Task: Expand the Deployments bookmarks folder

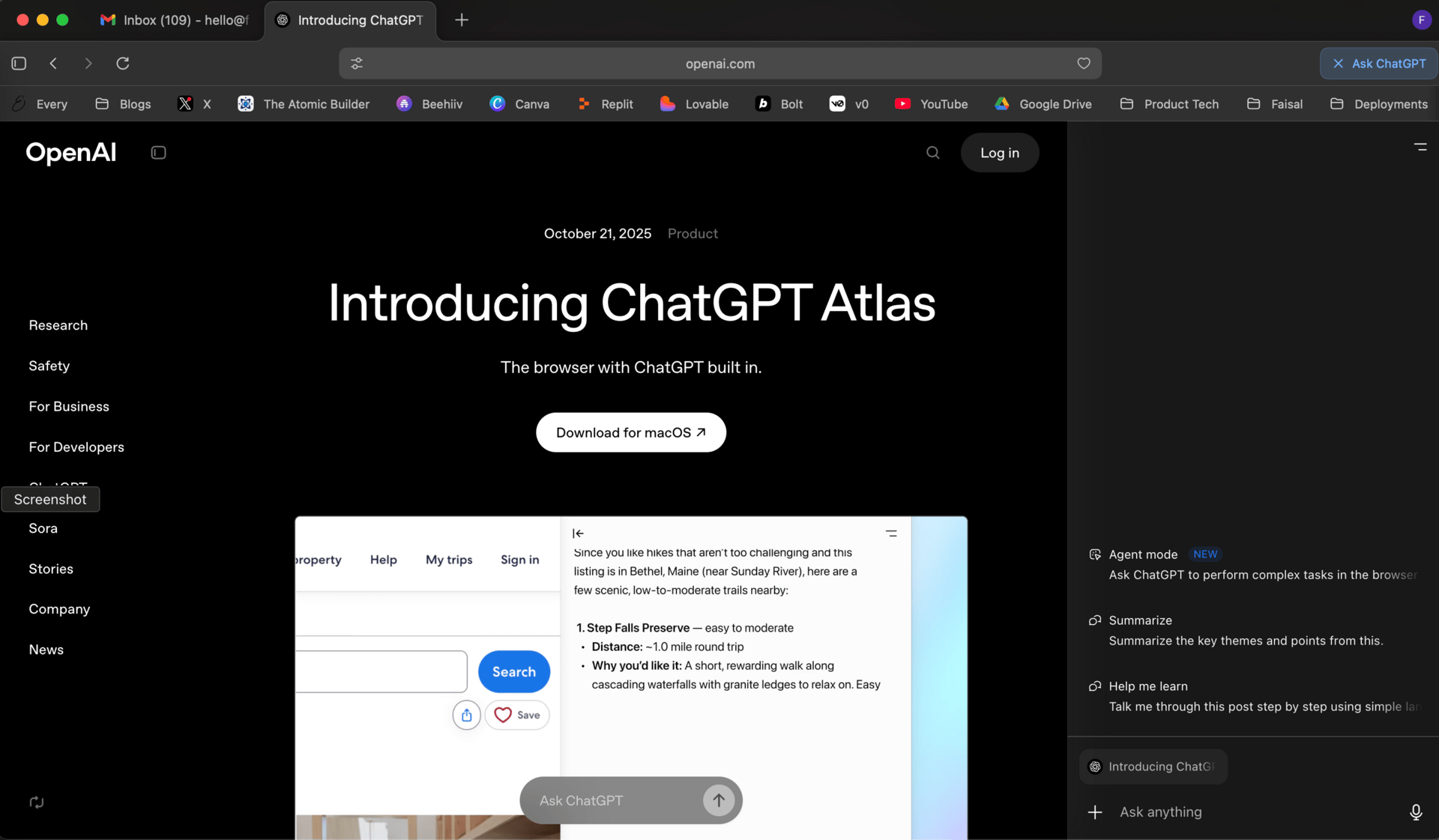Action: click(1378, 104)
